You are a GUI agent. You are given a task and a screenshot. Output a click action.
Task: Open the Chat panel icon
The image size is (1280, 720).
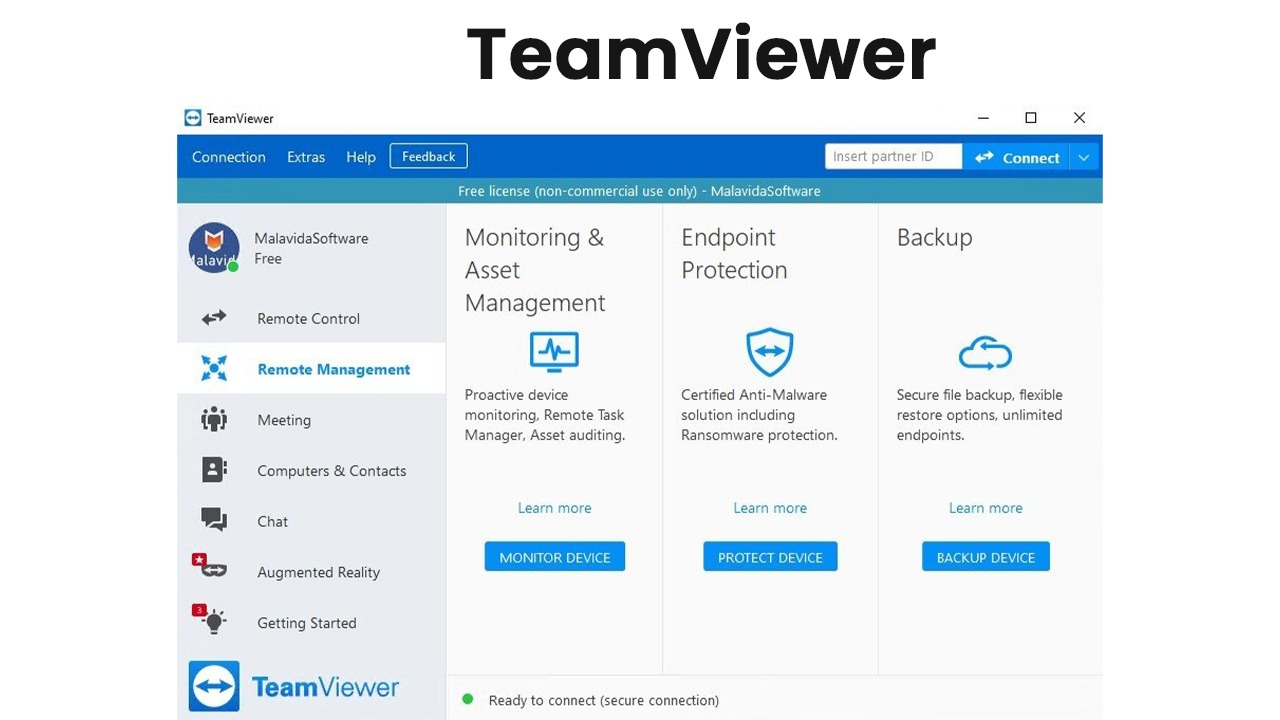(213, 521)
